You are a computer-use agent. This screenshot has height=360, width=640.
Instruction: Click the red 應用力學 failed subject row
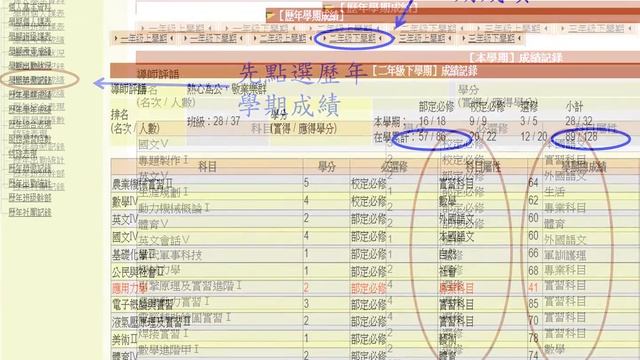pyautogui.click(x=375, y=288)
